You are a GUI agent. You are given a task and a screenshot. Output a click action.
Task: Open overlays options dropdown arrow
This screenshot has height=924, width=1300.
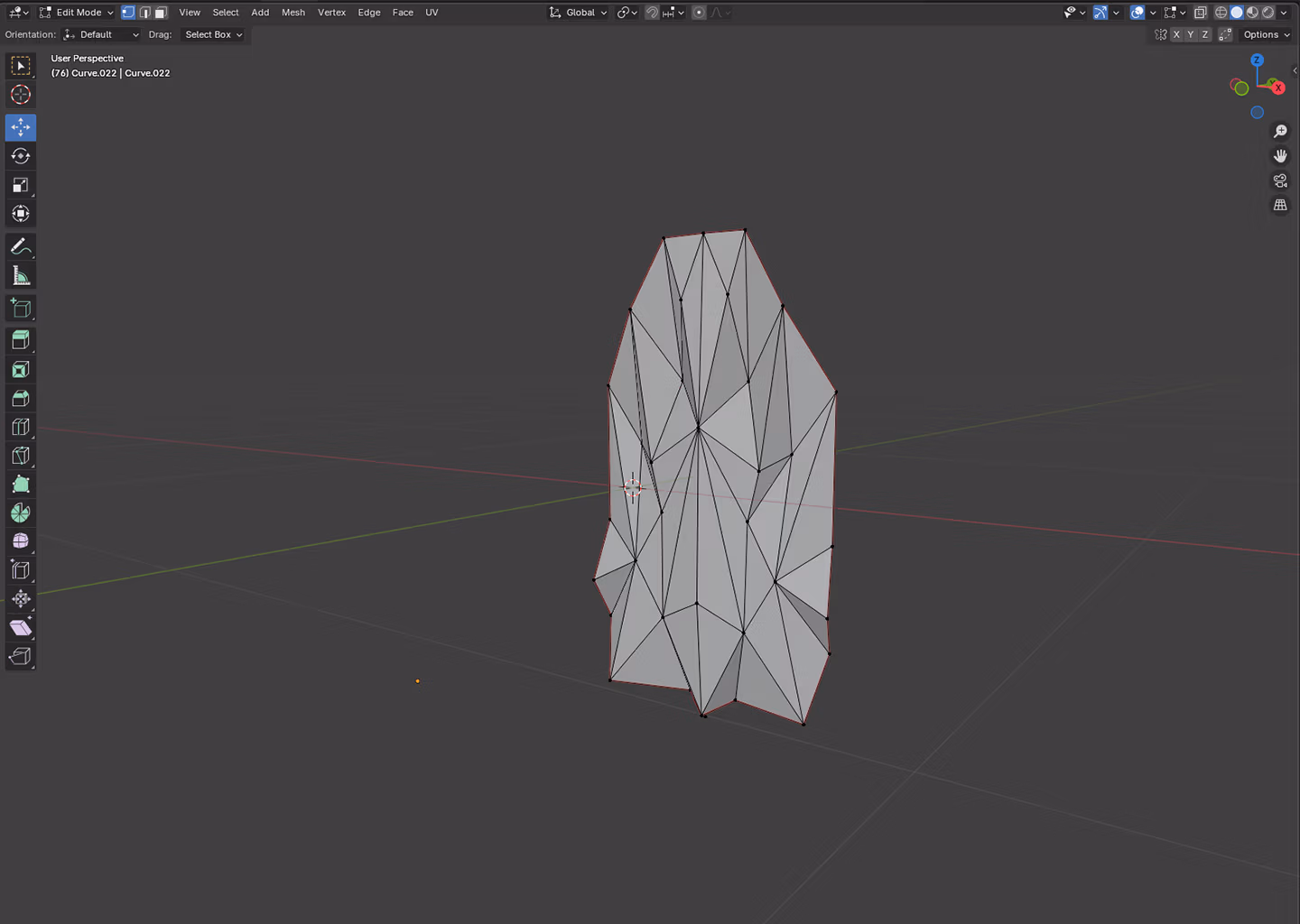coord(1153,13)
